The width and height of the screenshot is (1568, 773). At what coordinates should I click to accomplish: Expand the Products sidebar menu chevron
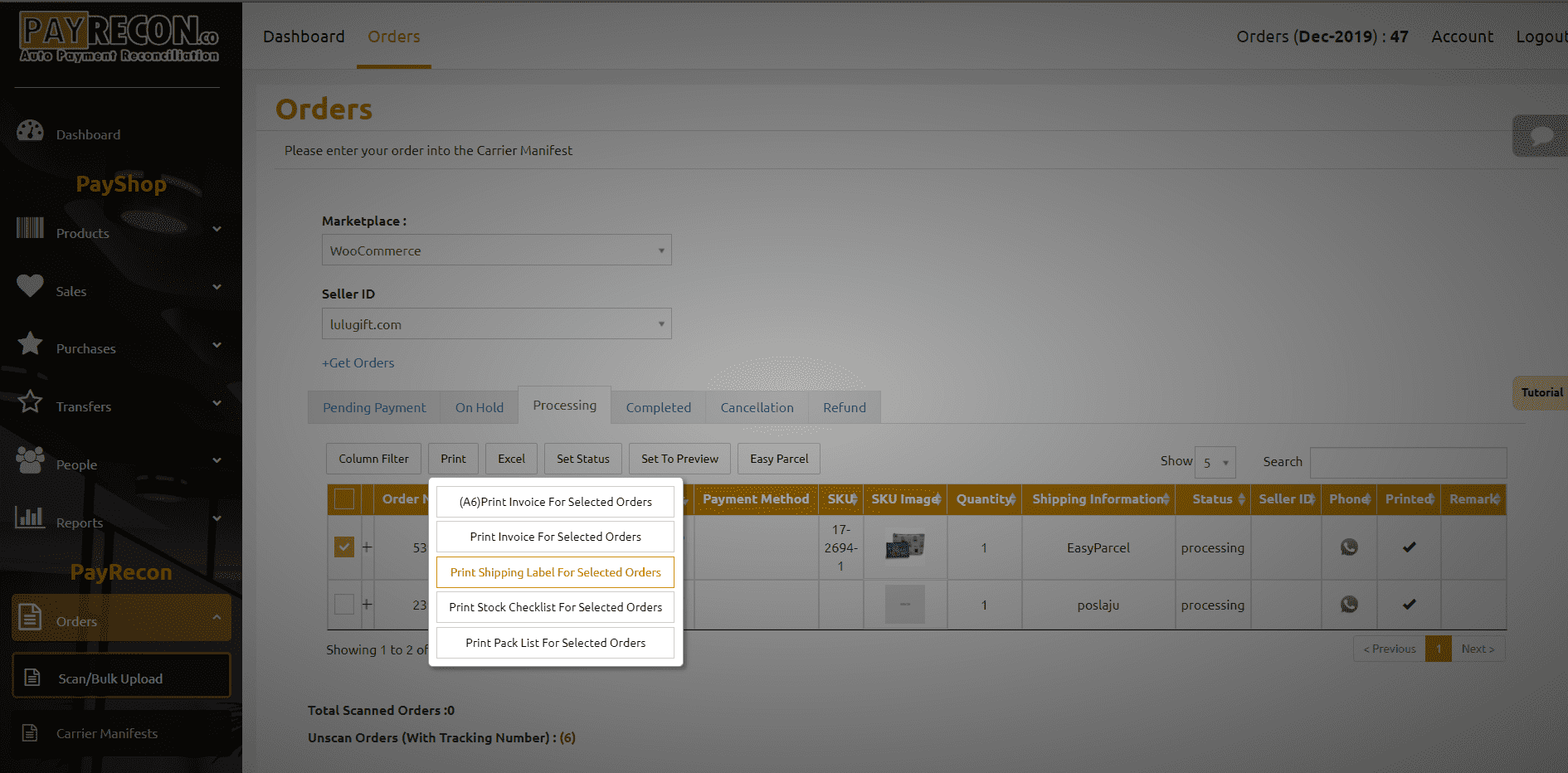pos(217,229)
